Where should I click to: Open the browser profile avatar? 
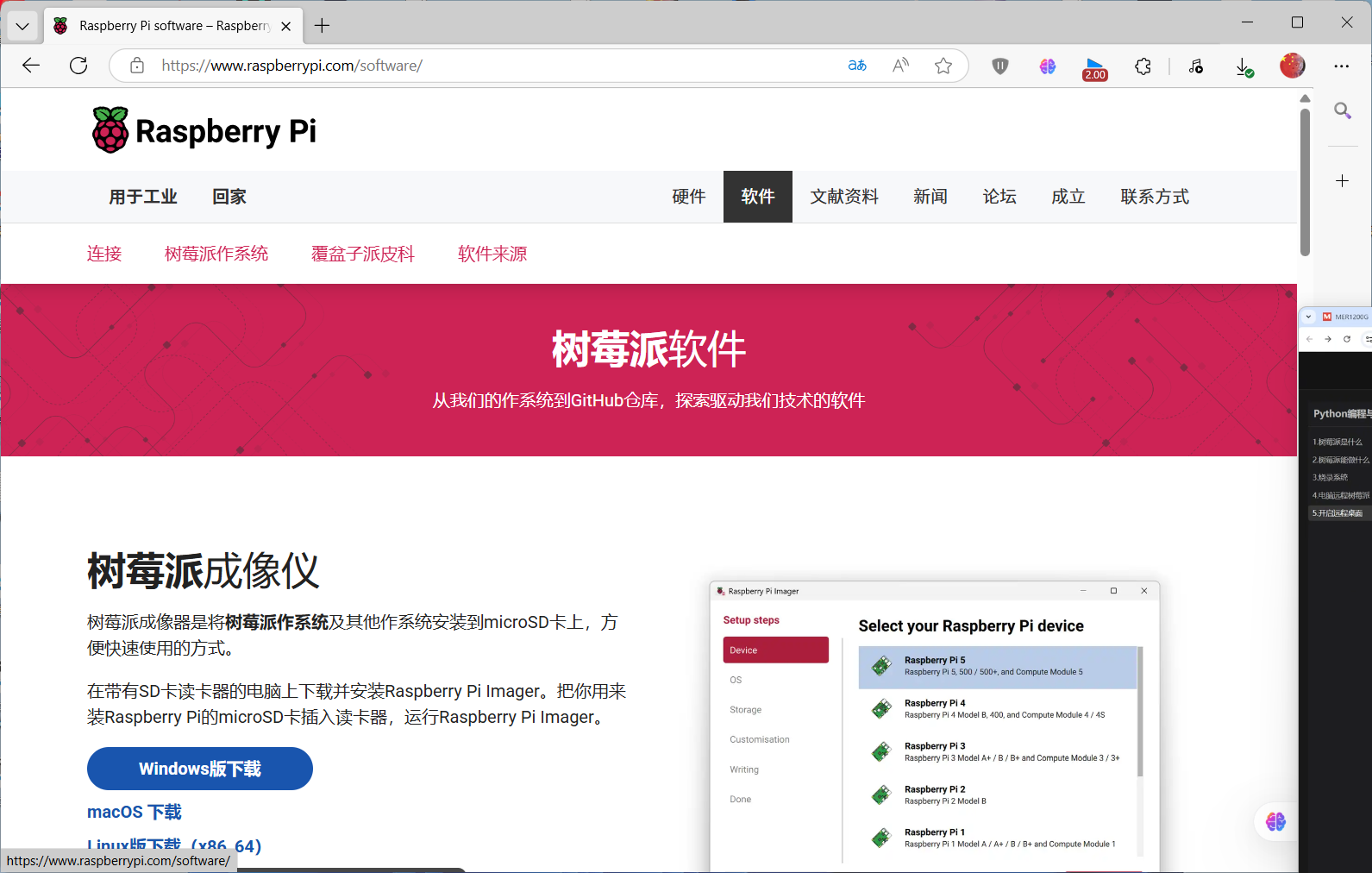[1292, 66]
